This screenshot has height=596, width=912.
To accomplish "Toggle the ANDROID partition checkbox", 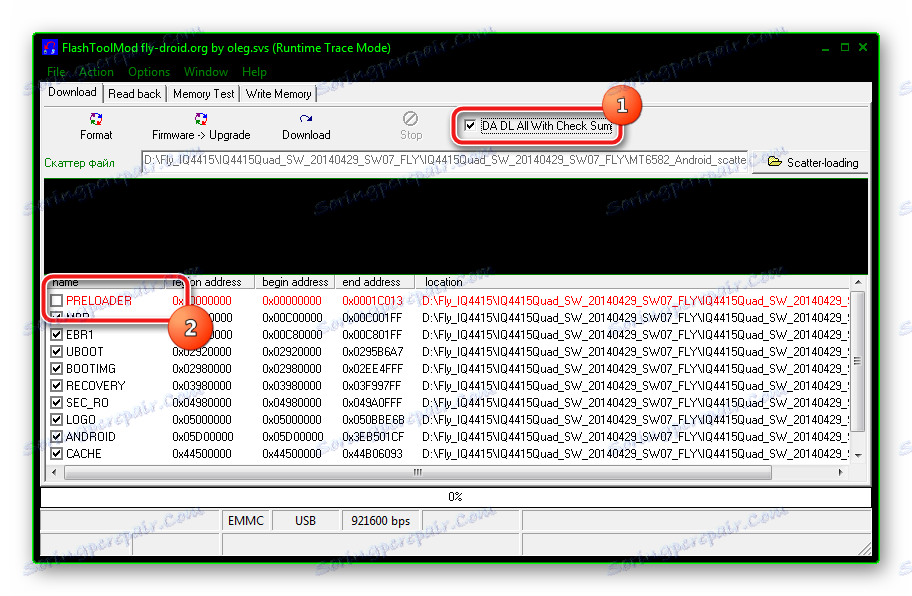I will [57, 436].
